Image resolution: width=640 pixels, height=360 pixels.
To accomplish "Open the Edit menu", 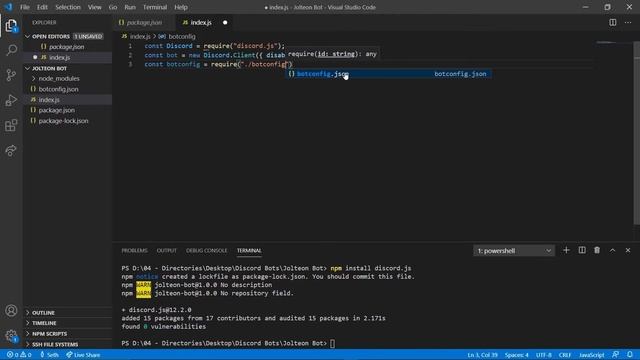I will coord(42,7).
